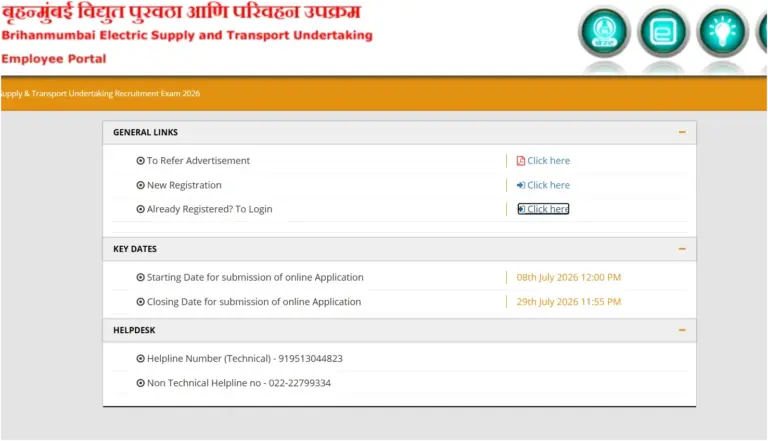Click bullet icon before Non Technical Helpline

coord(141,383)
